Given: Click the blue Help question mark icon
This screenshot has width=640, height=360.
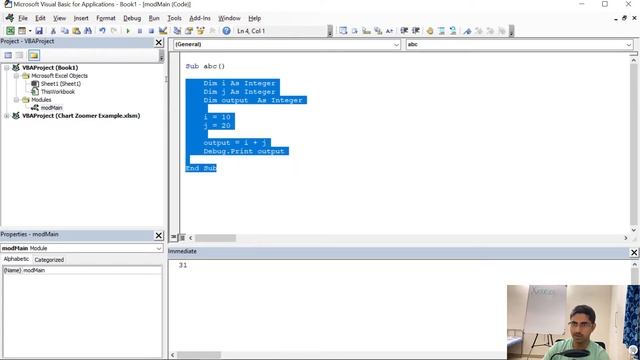Looking at the screenshot, I should [227, 31].
